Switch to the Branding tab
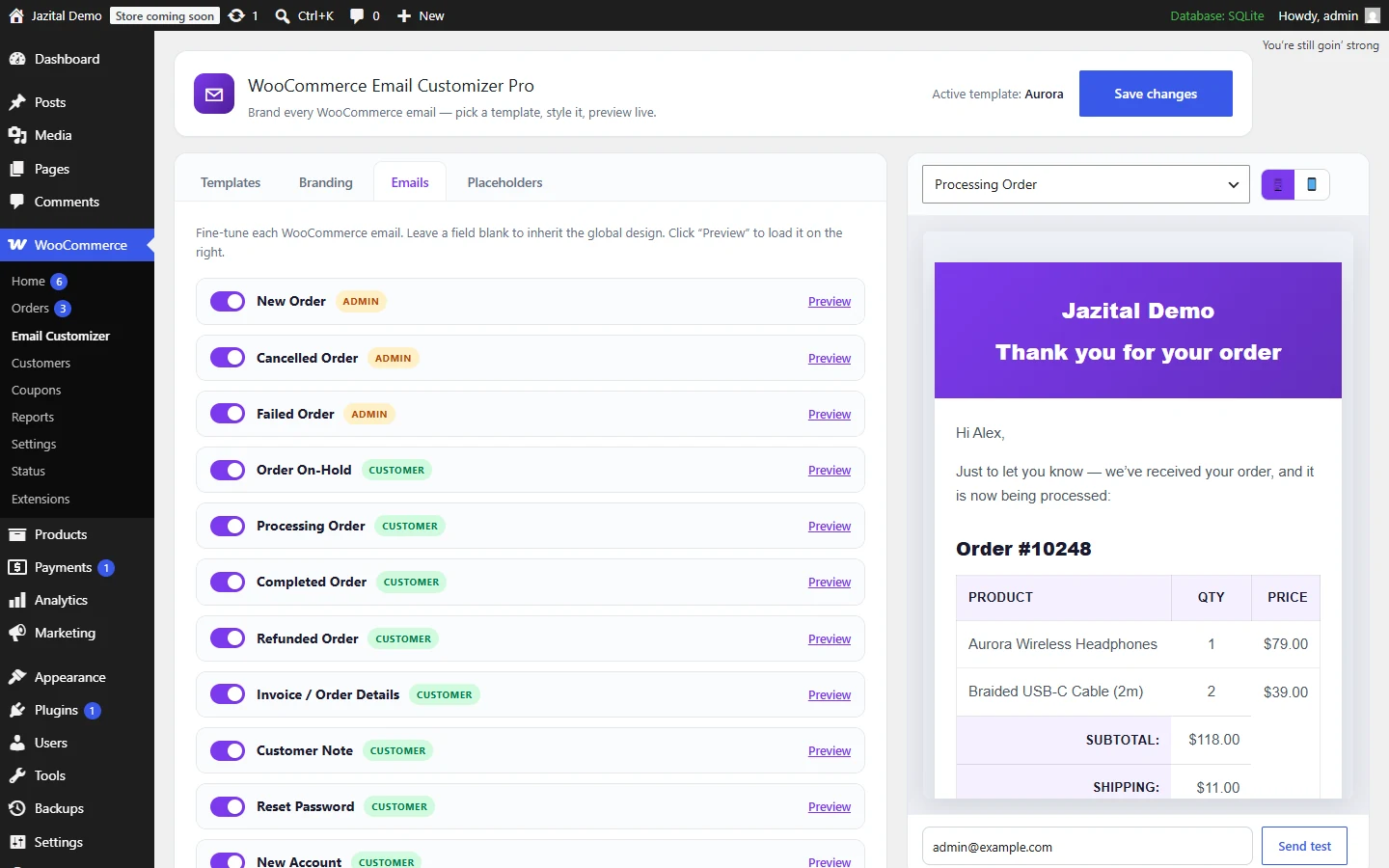 click(326, 182)
